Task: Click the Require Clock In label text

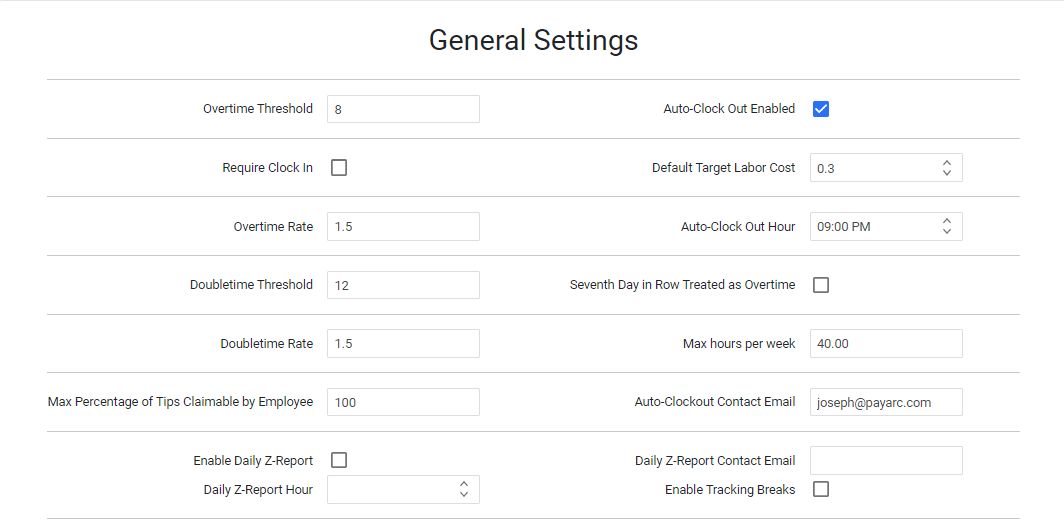Action: tap(267, 168)
